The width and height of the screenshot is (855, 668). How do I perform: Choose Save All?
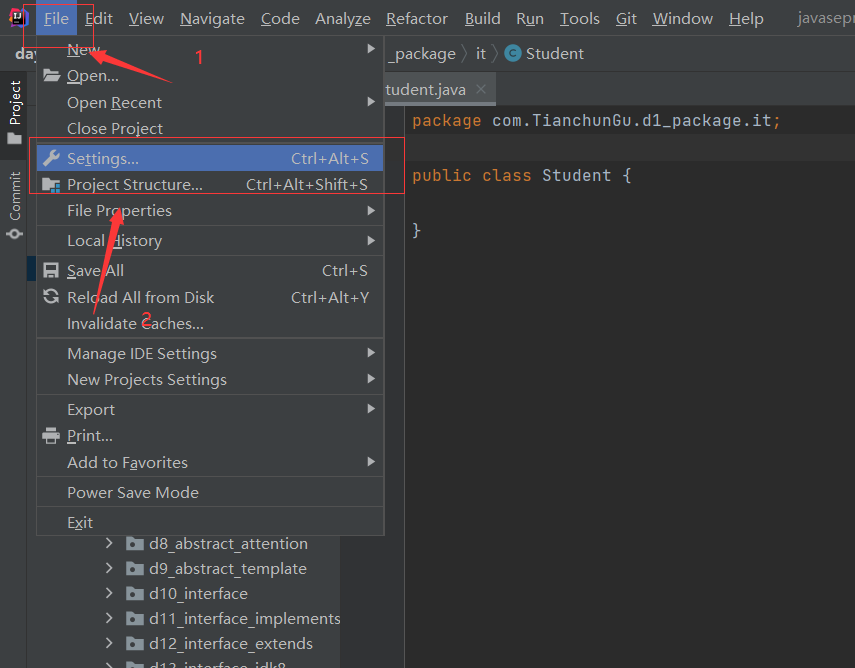tap(210, 270)
